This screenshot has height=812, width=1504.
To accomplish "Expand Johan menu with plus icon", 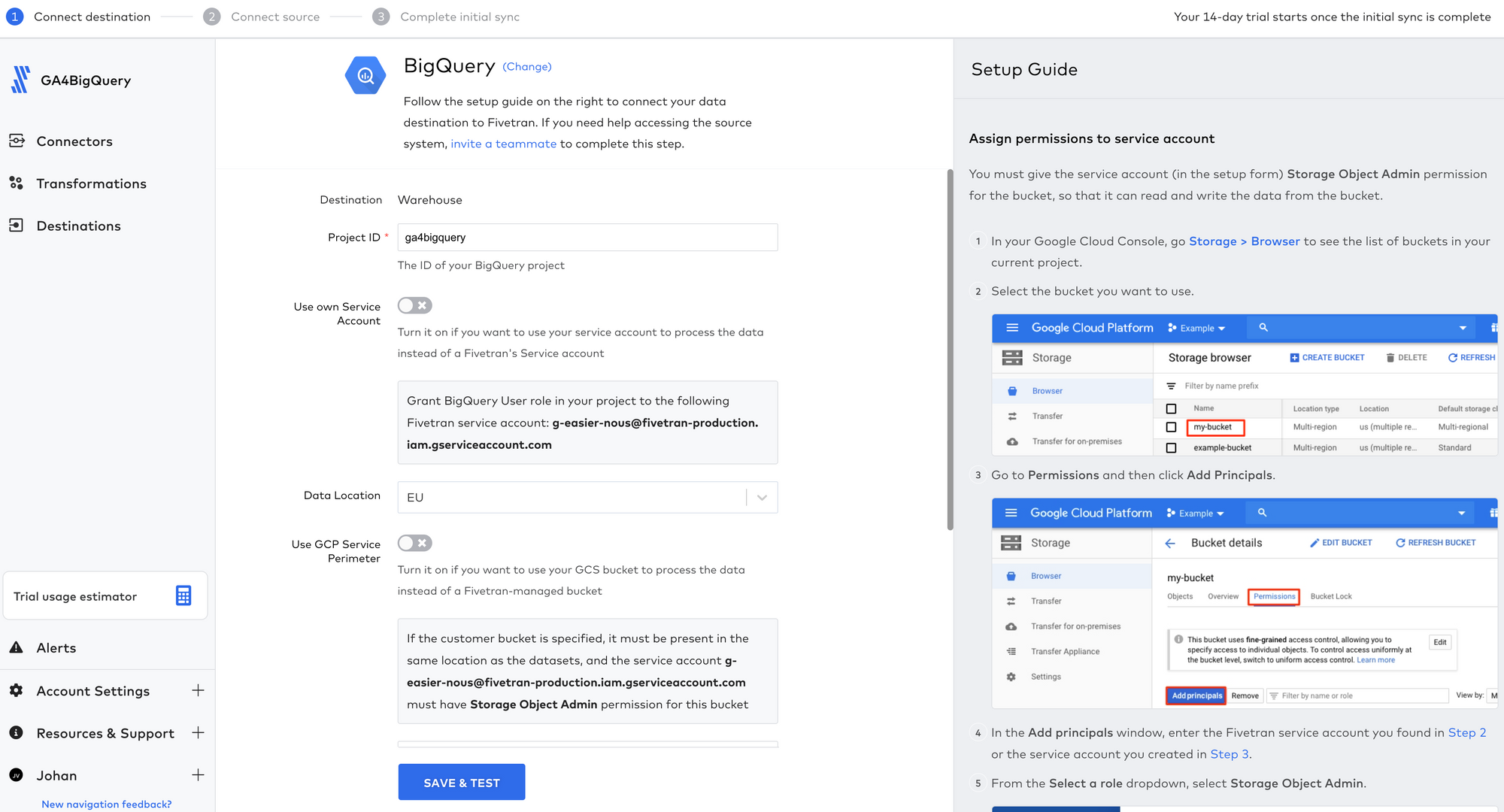I will (x=198, y=774).
